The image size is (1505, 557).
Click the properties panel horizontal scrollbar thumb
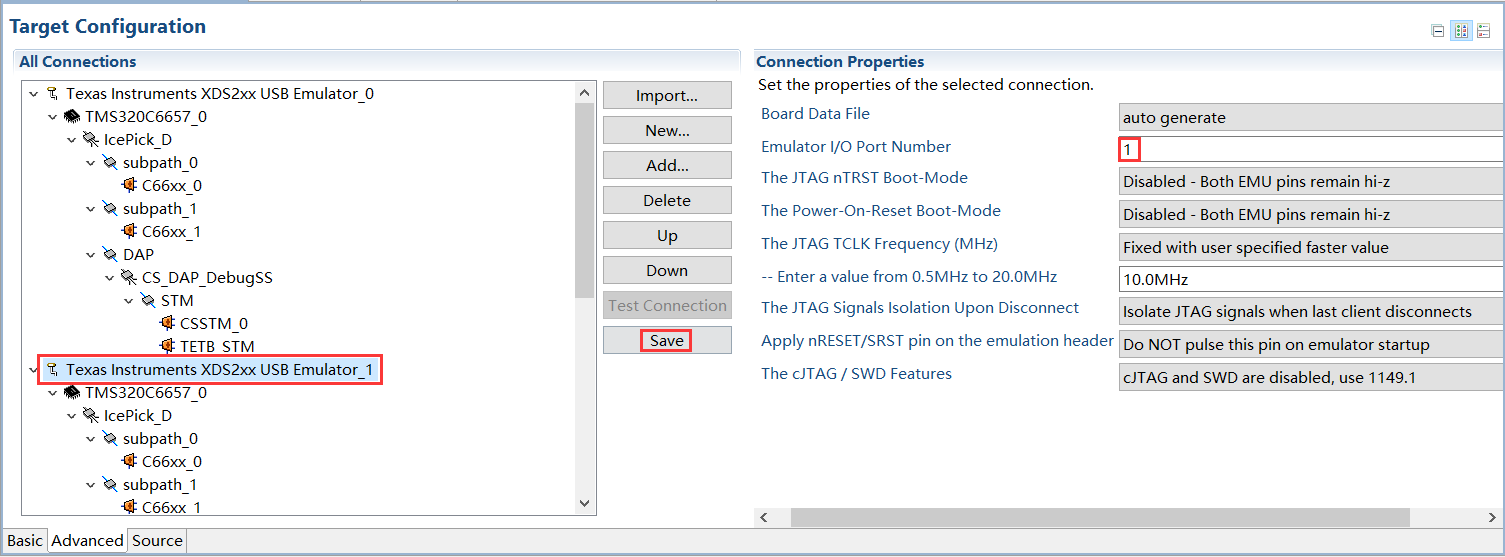click(x=1100, y=518)
